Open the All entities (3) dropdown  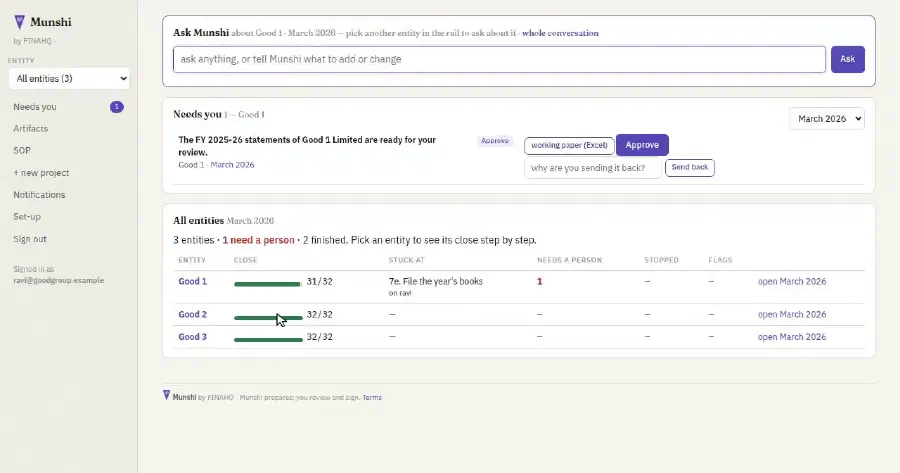tap(69, 79)
